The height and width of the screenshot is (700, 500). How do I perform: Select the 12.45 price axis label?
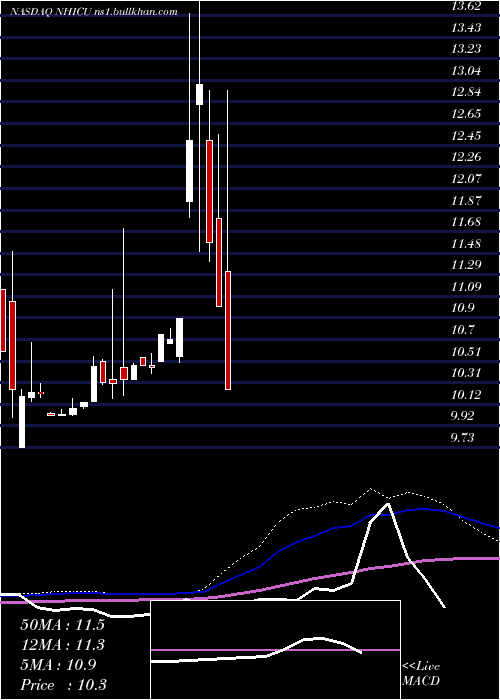click(x=466, y=136)
